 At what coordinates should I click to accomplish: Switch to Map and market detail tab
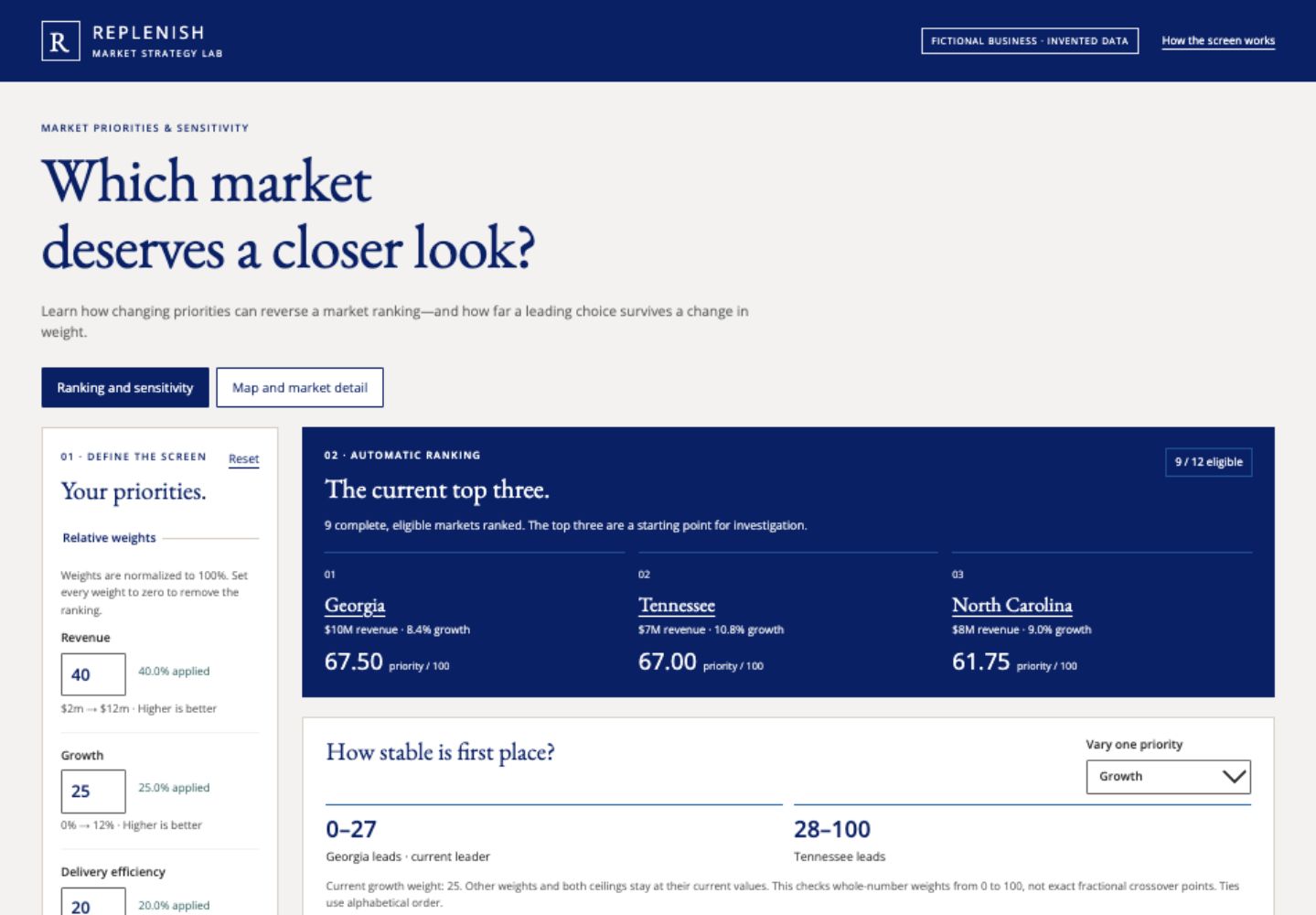(x=300, y=388)
